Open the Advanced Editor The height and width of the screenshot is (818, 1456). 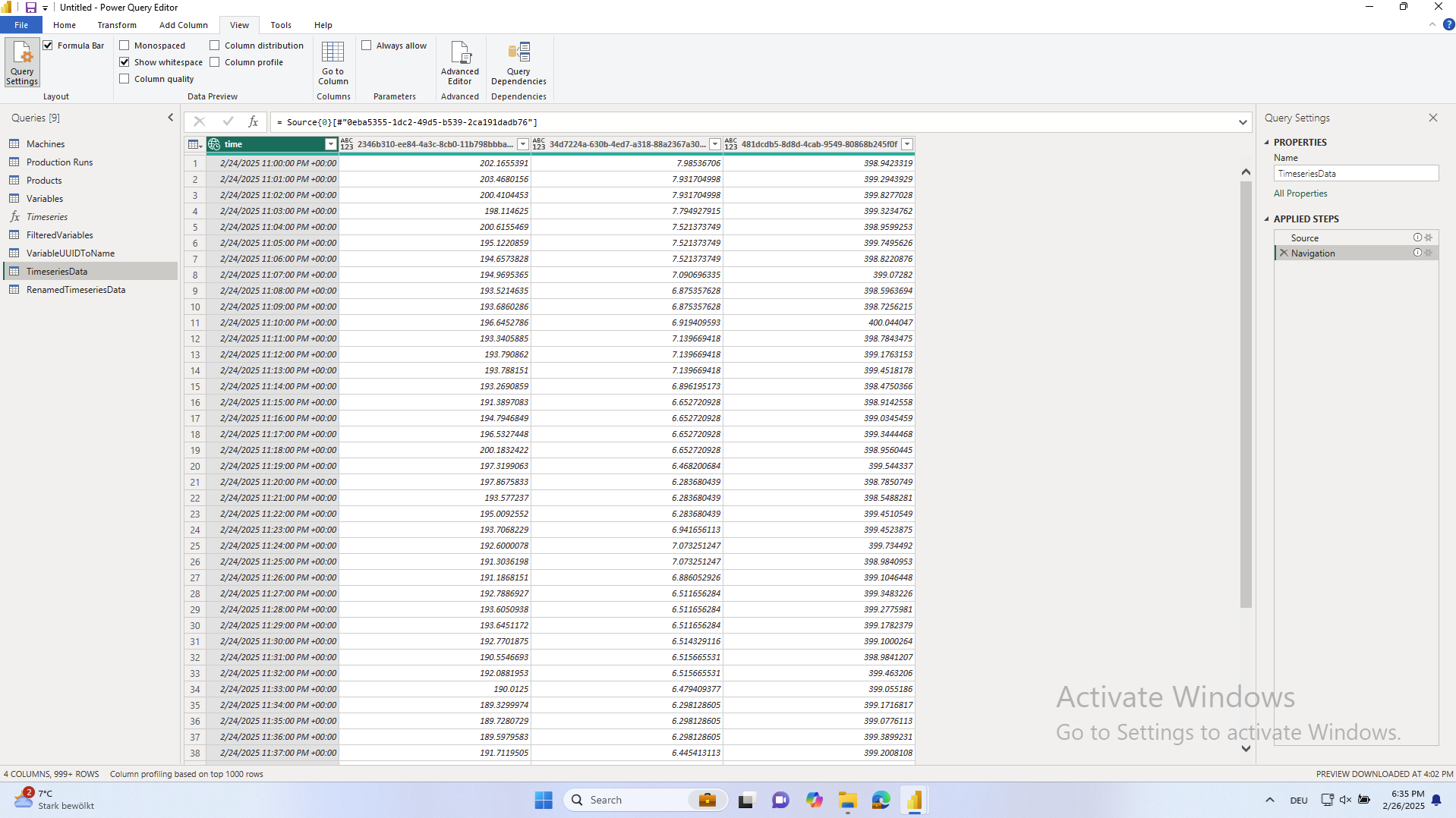tap(459, 62)
